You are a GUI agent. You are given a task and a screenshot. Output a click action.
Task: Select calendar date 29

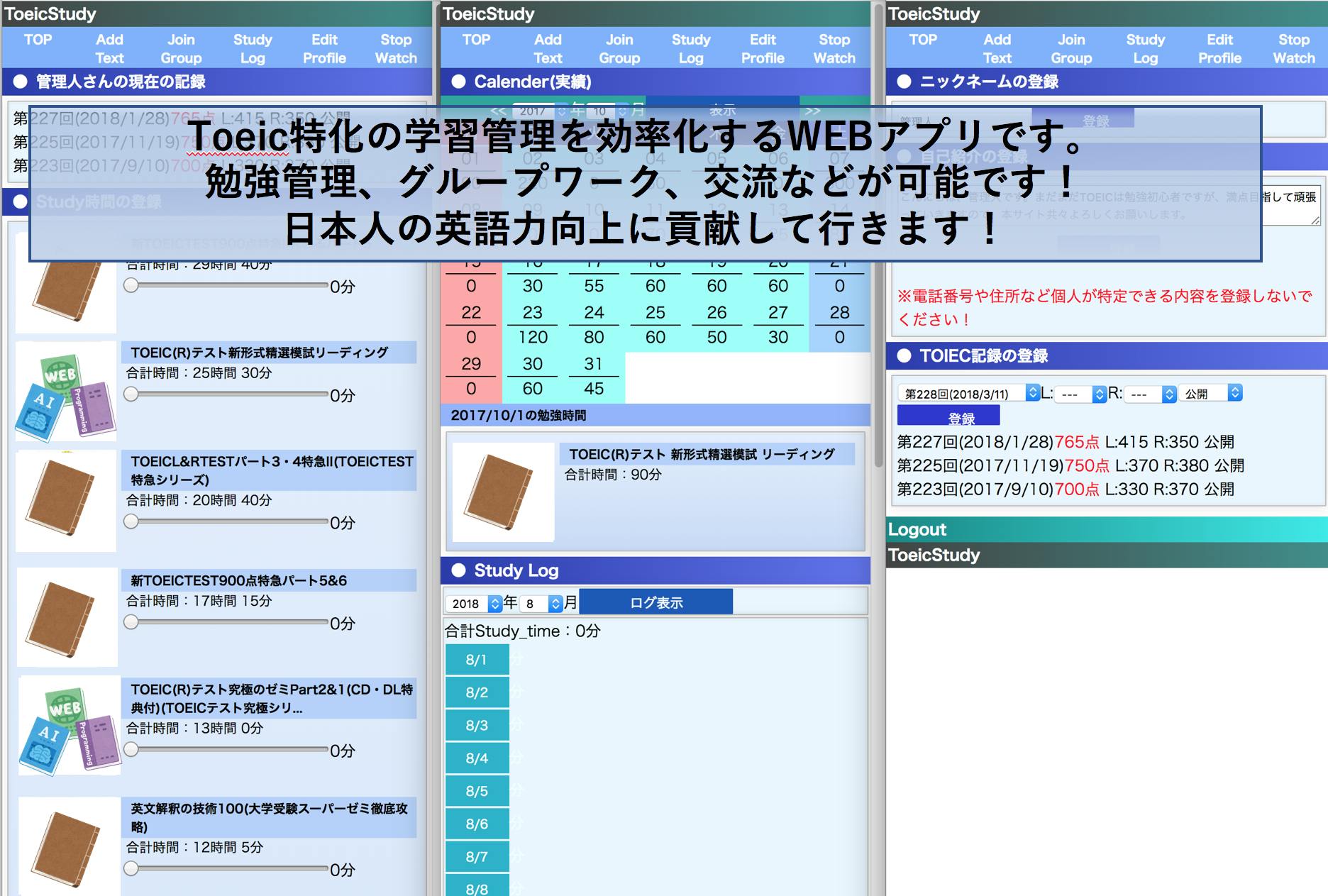click(471, 363)
